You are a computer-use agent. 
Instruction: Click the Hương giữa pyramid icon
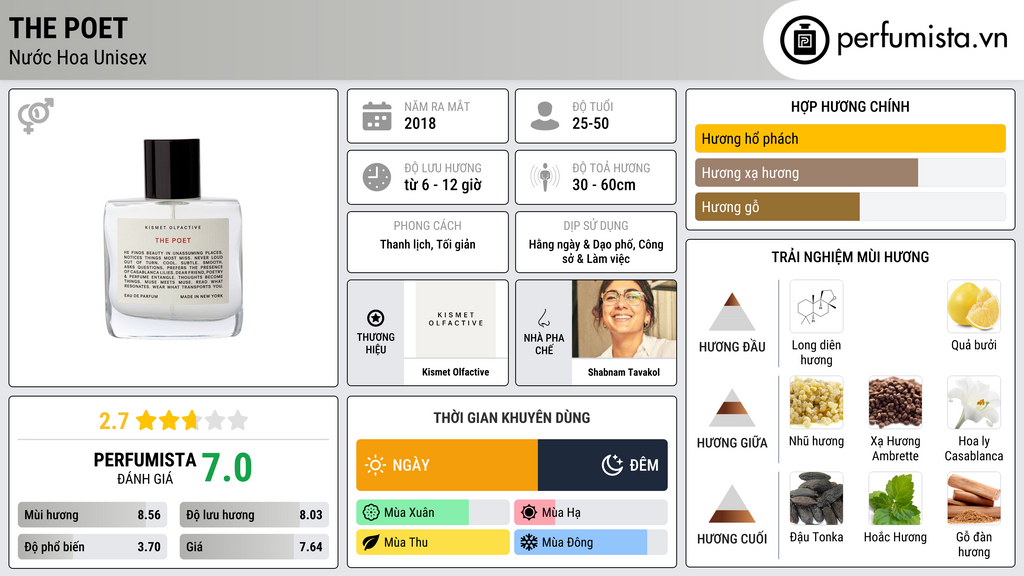pyautogui.click(x=732, y=408)
